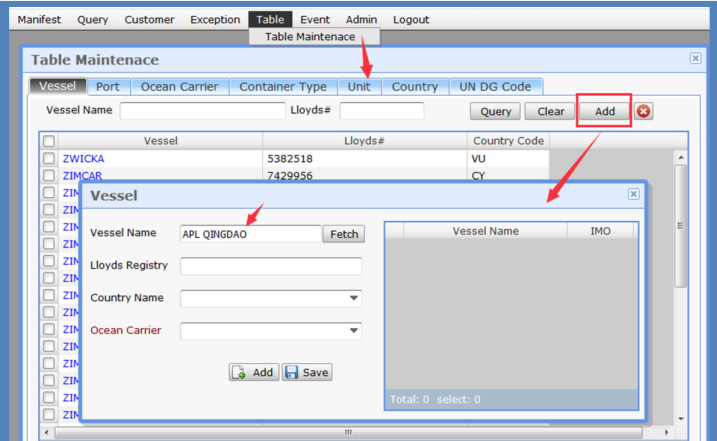Switch to the Container Type tab
717x441 pixels.
(x=283, y=87)
